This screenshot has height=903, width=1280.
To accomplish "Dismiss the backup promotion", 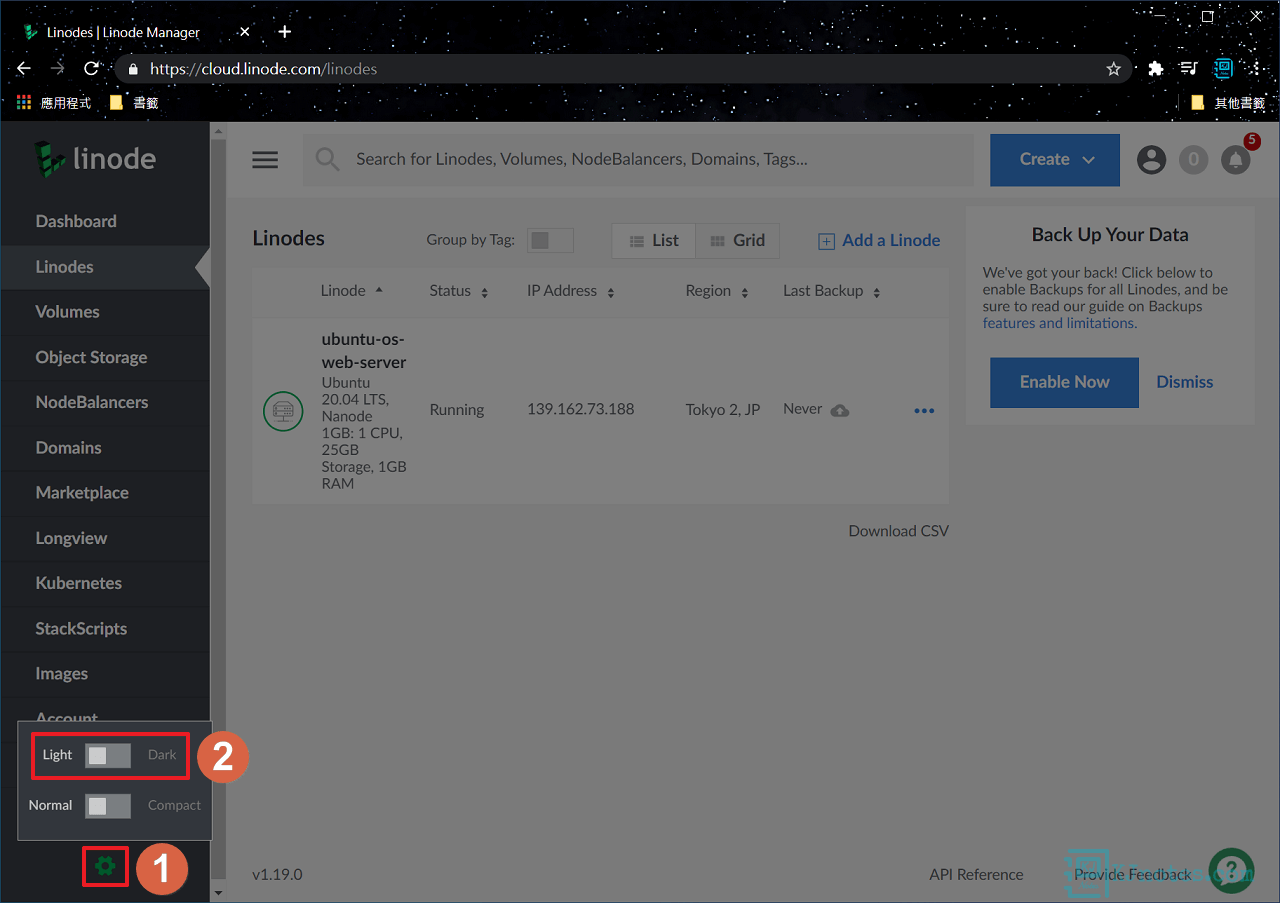I will [1185, 382].
